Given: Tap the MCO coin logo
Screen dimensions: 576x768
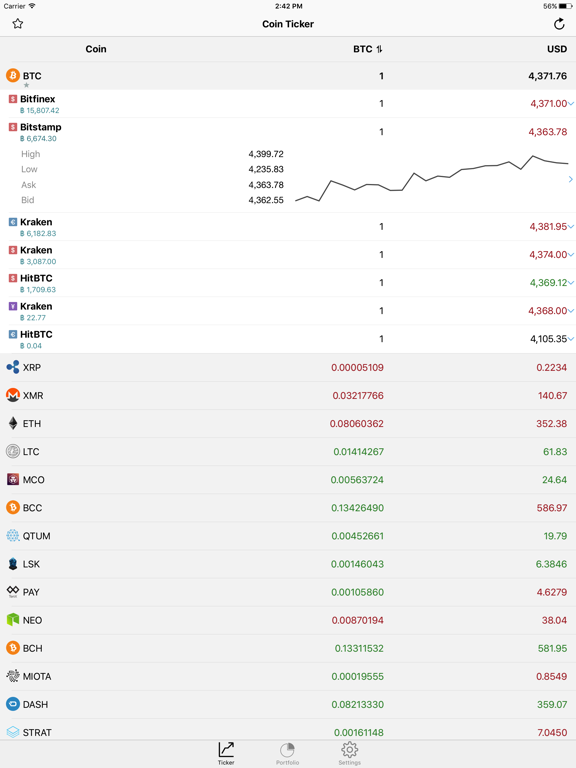Looking at the screenshot, I should click(x=13, y=479).
